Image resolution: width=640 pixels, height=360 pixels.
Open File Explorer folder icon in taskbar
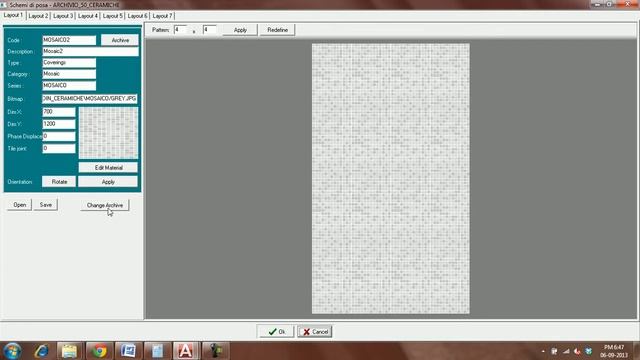click(69, 351)
